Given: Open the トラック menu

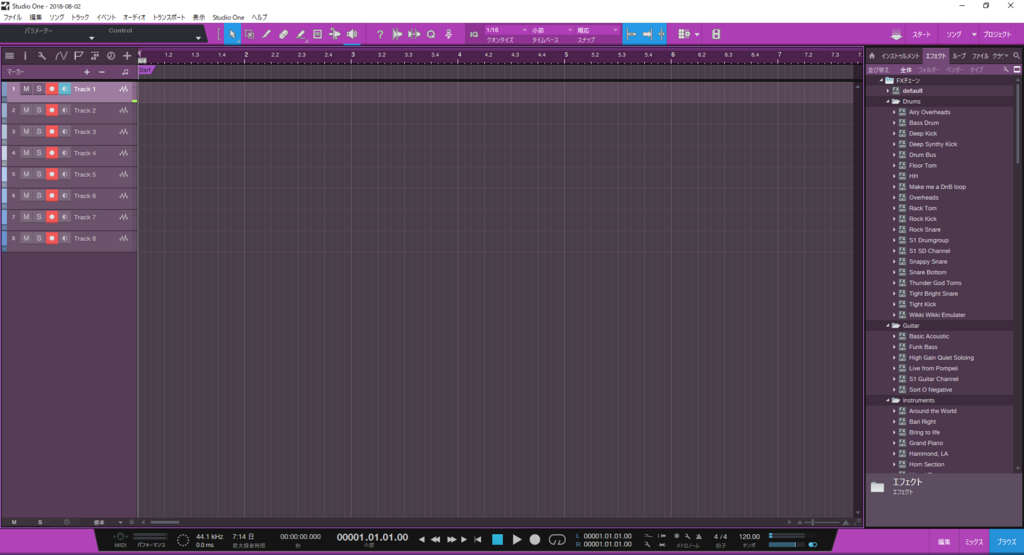Looking at the screenshot, I should point(80,18).
